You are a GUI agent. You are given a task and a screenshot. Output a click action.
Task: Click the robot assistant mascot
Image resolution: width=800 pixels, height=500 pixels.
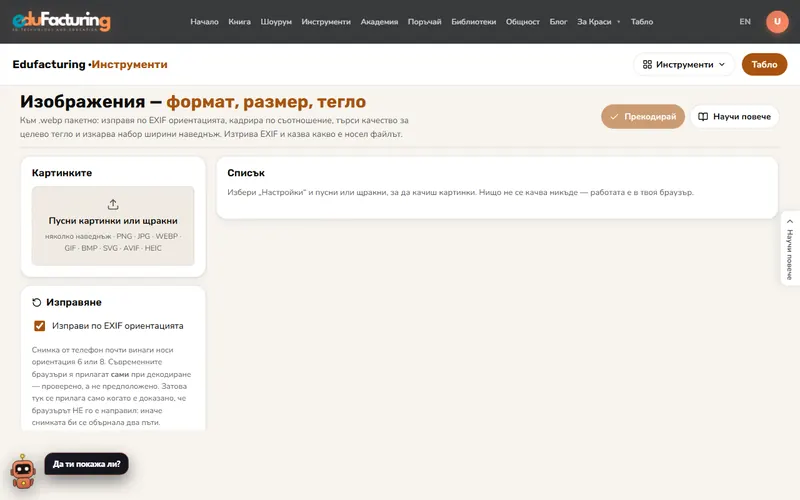pos(23,471)
